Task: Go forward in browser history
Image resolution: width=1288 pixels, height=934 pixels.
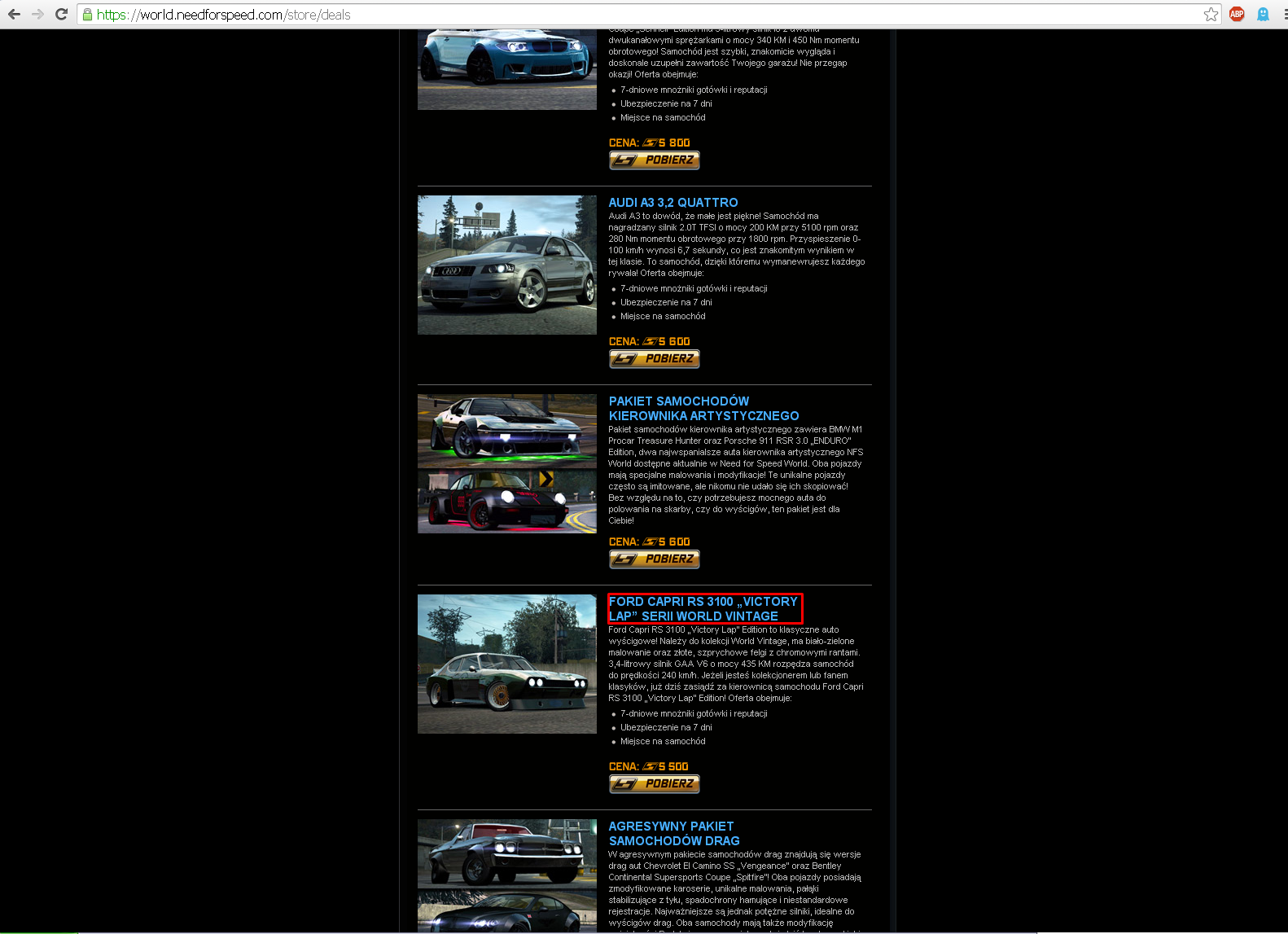Action: [37, 15]
